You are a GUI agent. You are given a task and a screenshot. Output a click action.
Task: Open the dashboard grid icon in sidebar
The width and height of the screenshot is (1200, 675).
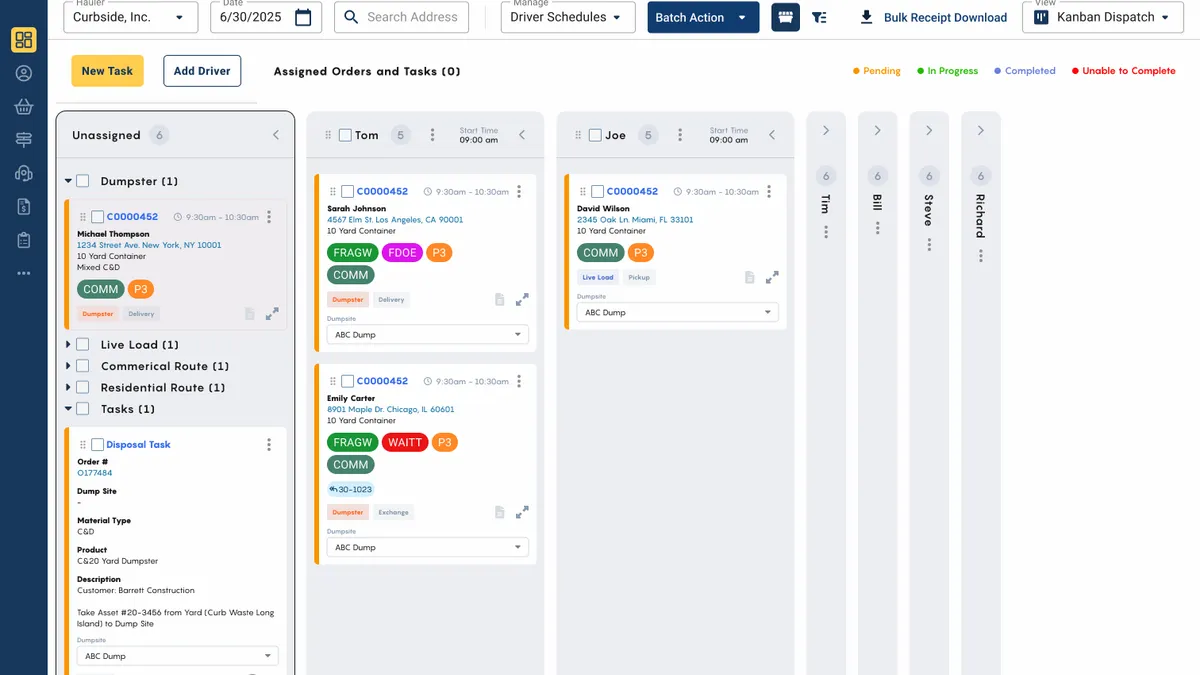click(24, 40)
